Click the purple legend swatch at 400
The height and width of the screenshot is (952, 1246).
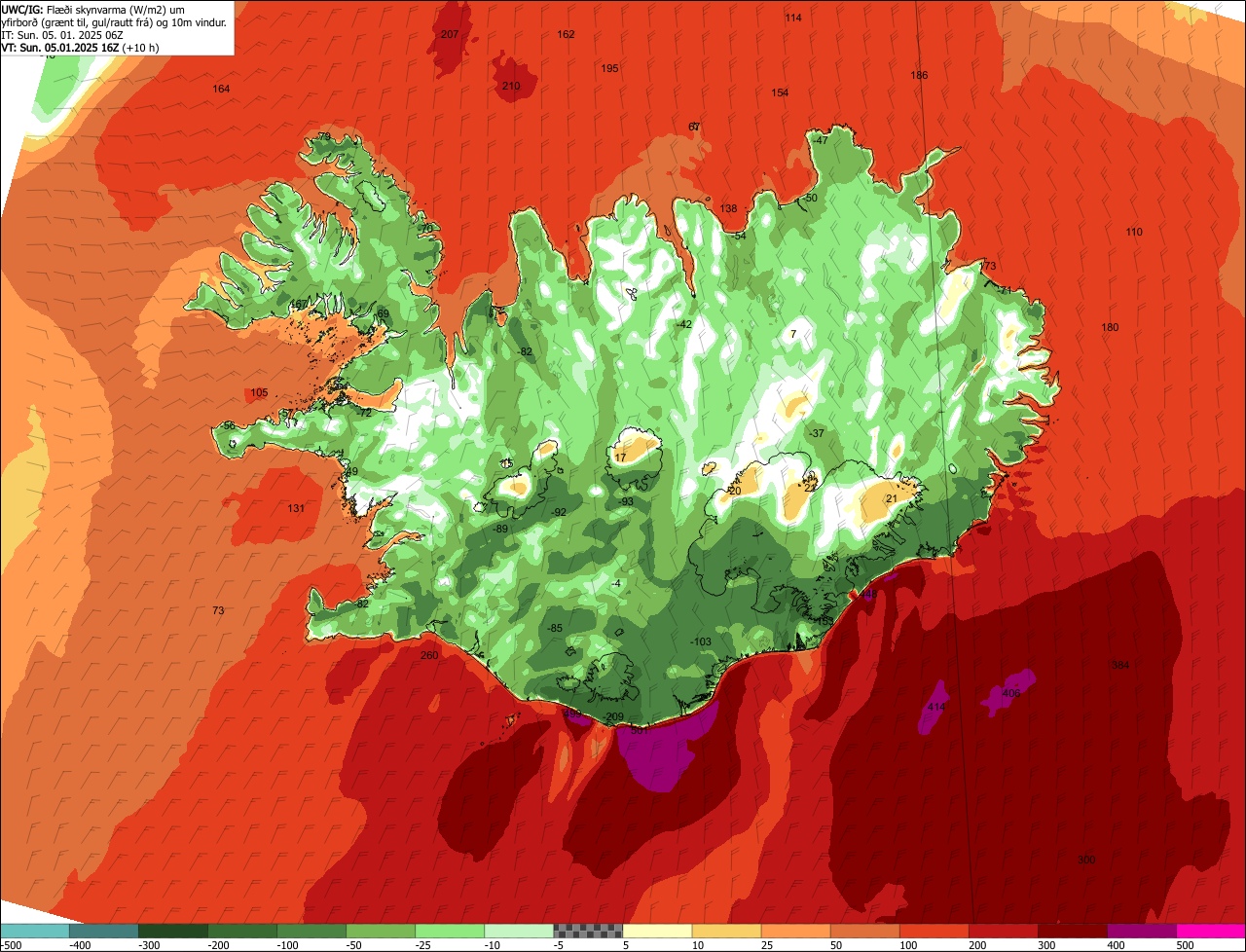(x=1141, y=931)
